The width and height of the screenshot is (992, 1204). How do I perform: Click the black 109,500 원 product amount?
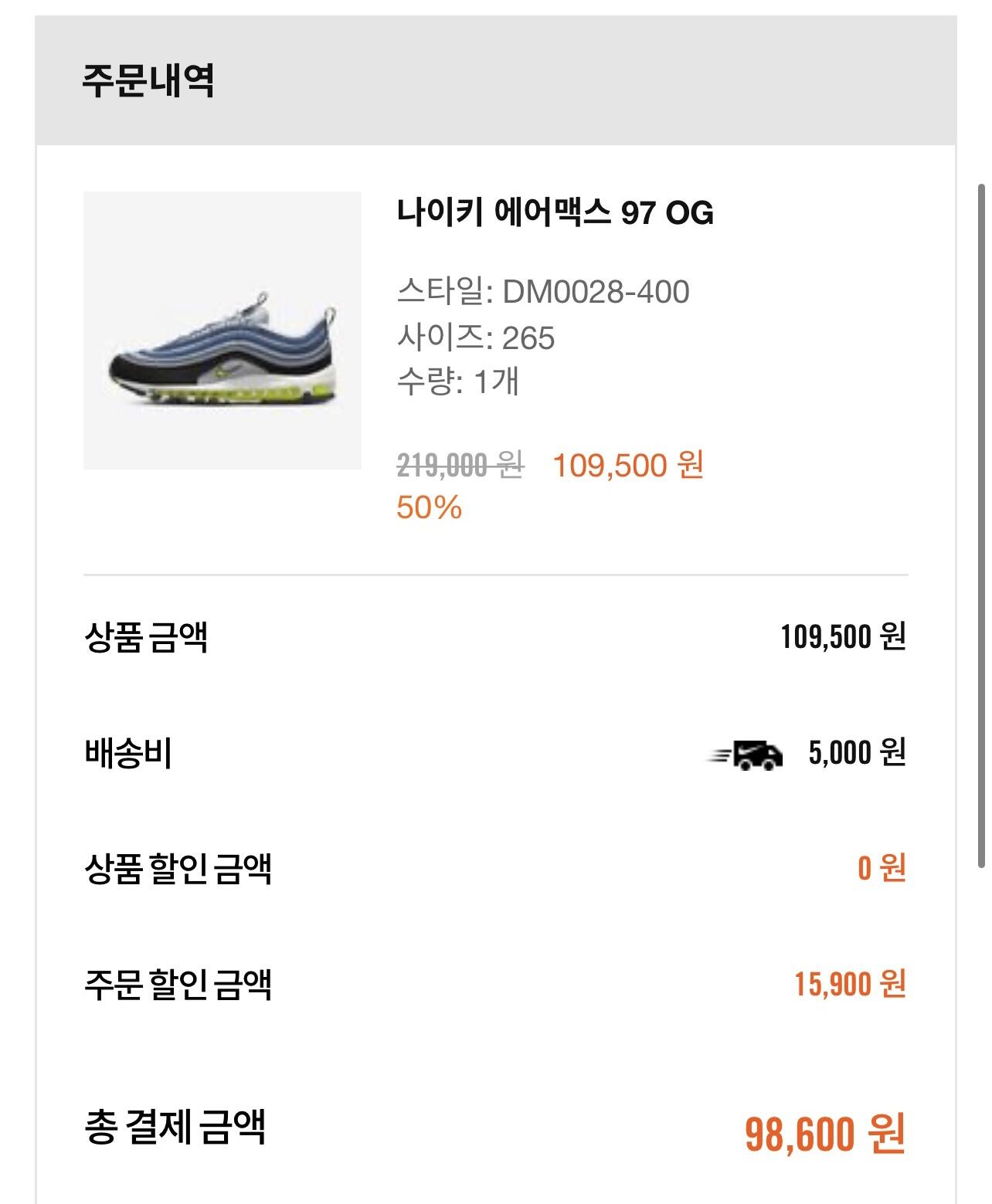pos(843,637)
